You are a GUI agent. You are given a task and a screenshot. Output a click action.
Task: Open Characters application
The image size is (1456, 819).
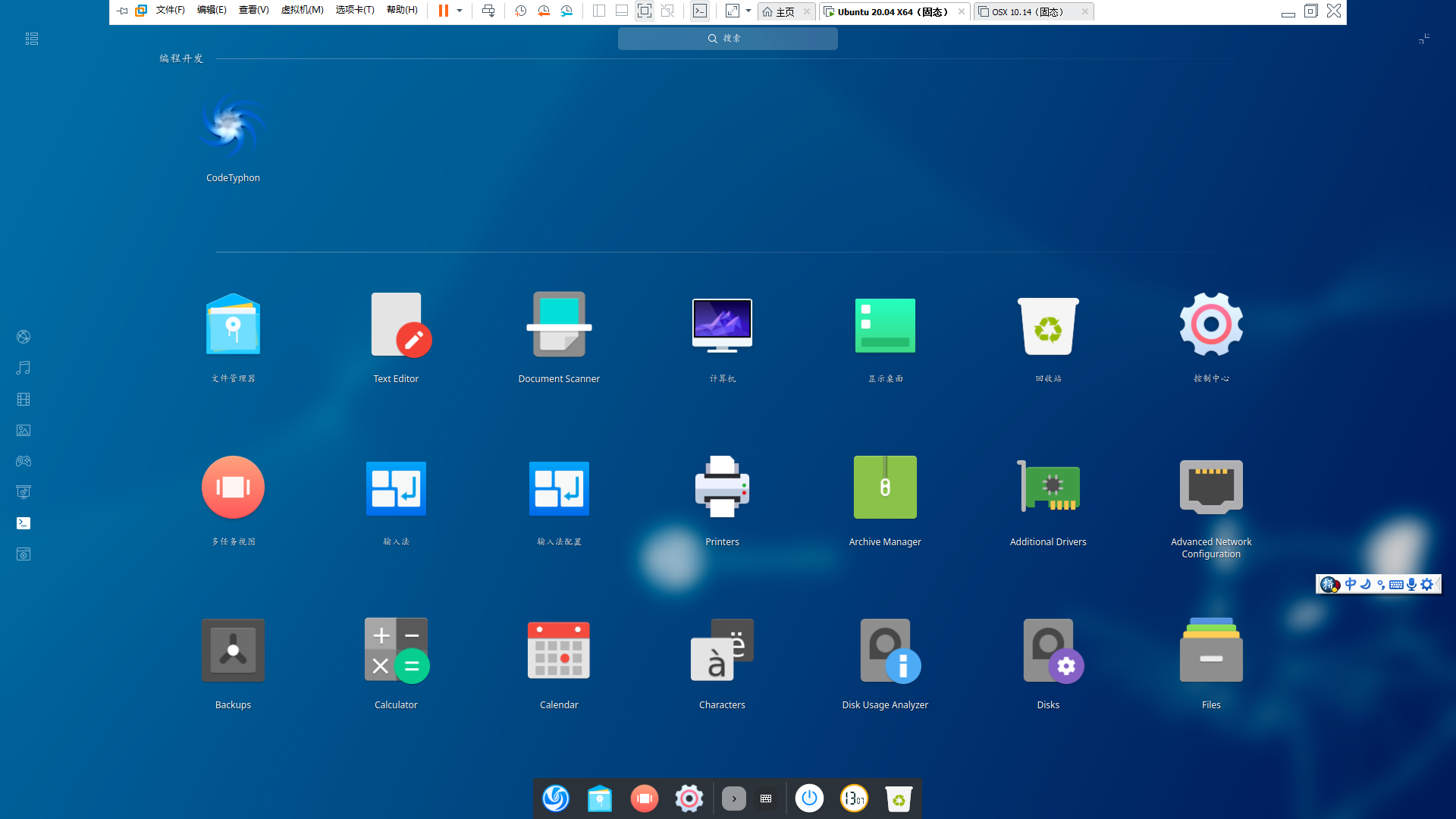(x=722, y=651)
